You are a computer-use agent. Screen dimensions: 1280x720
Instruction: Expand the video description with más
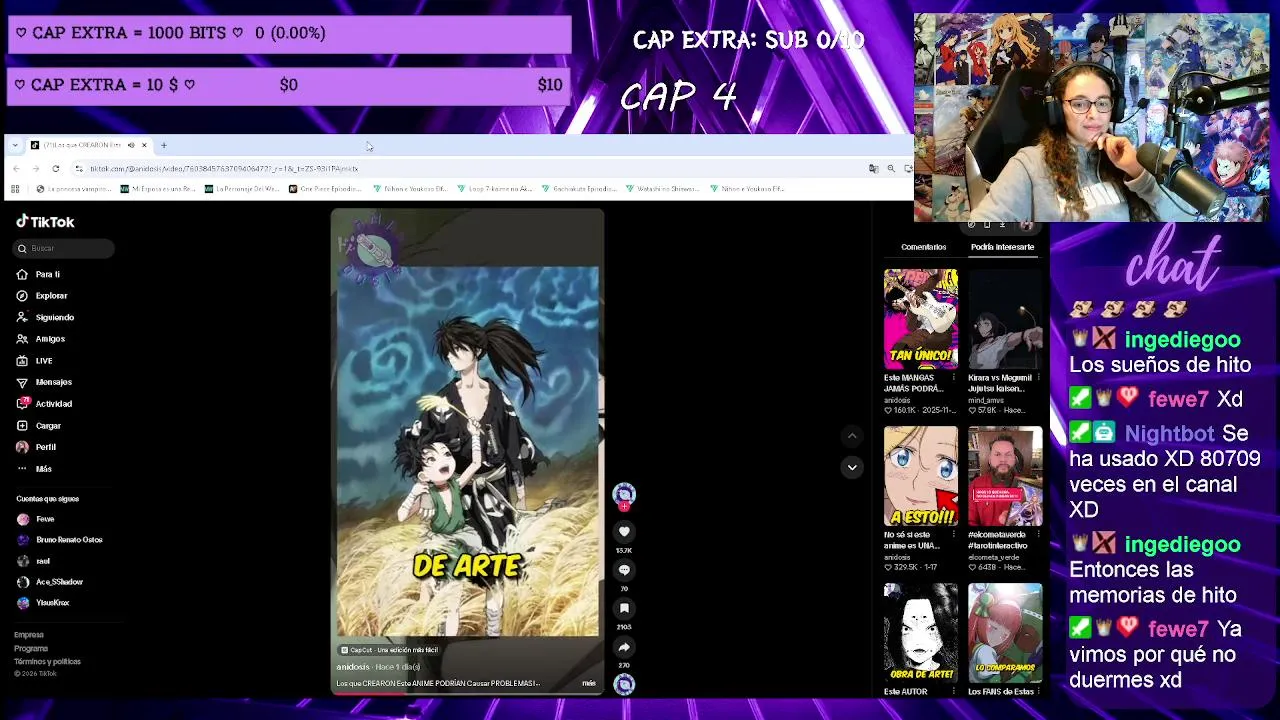(589, 684)
